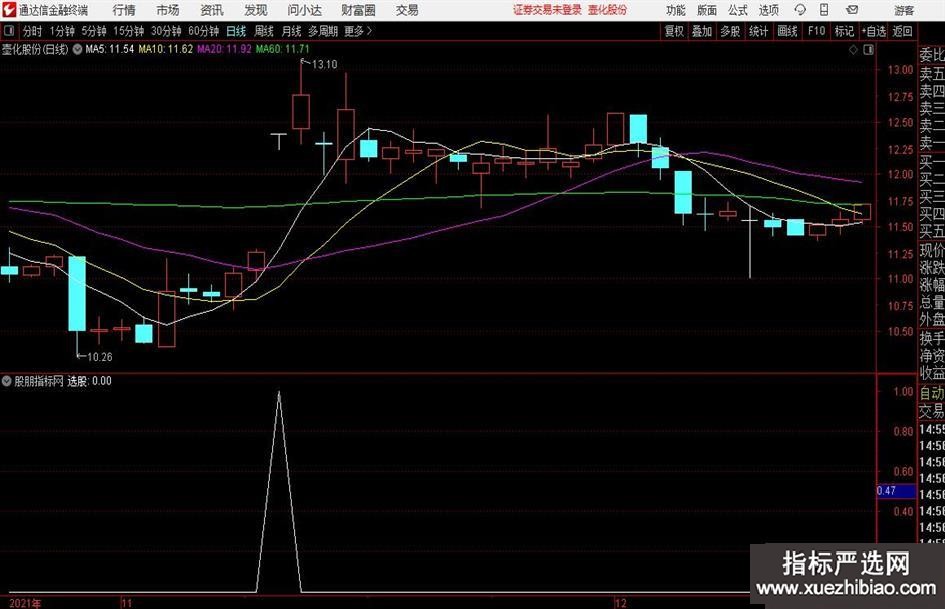This screenshot has width=945, height=609.
Task: Open the 公式 menu
Action: coord(738,10)
